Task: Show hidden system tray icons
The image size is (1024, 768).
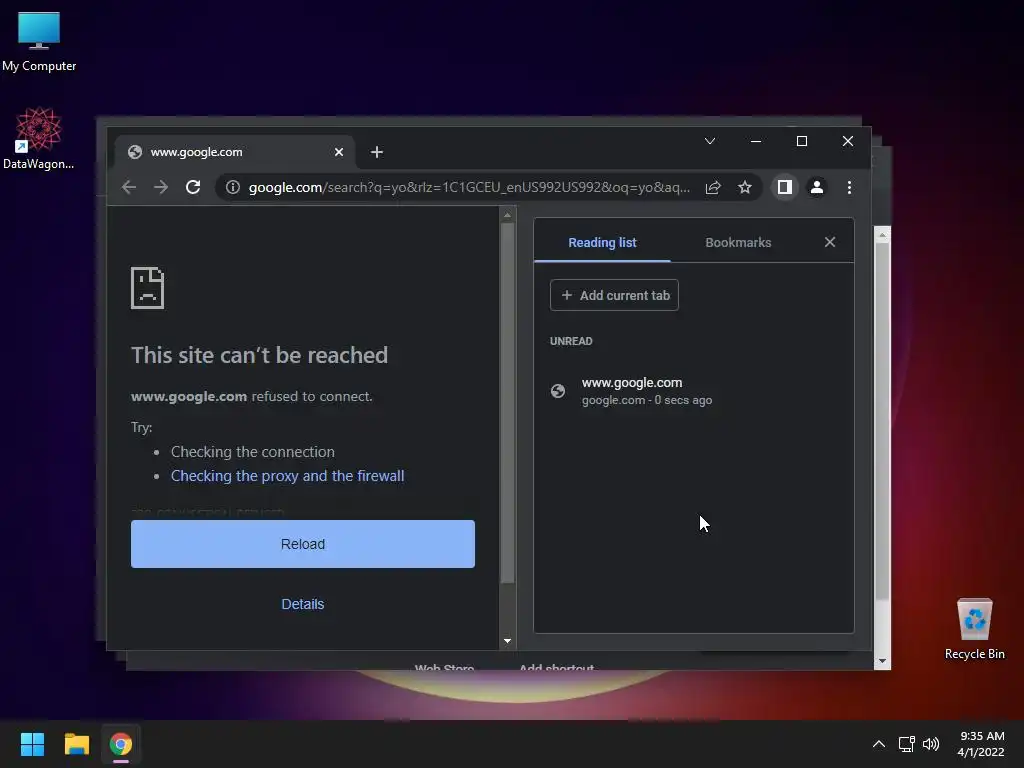Action: (879, 744)
